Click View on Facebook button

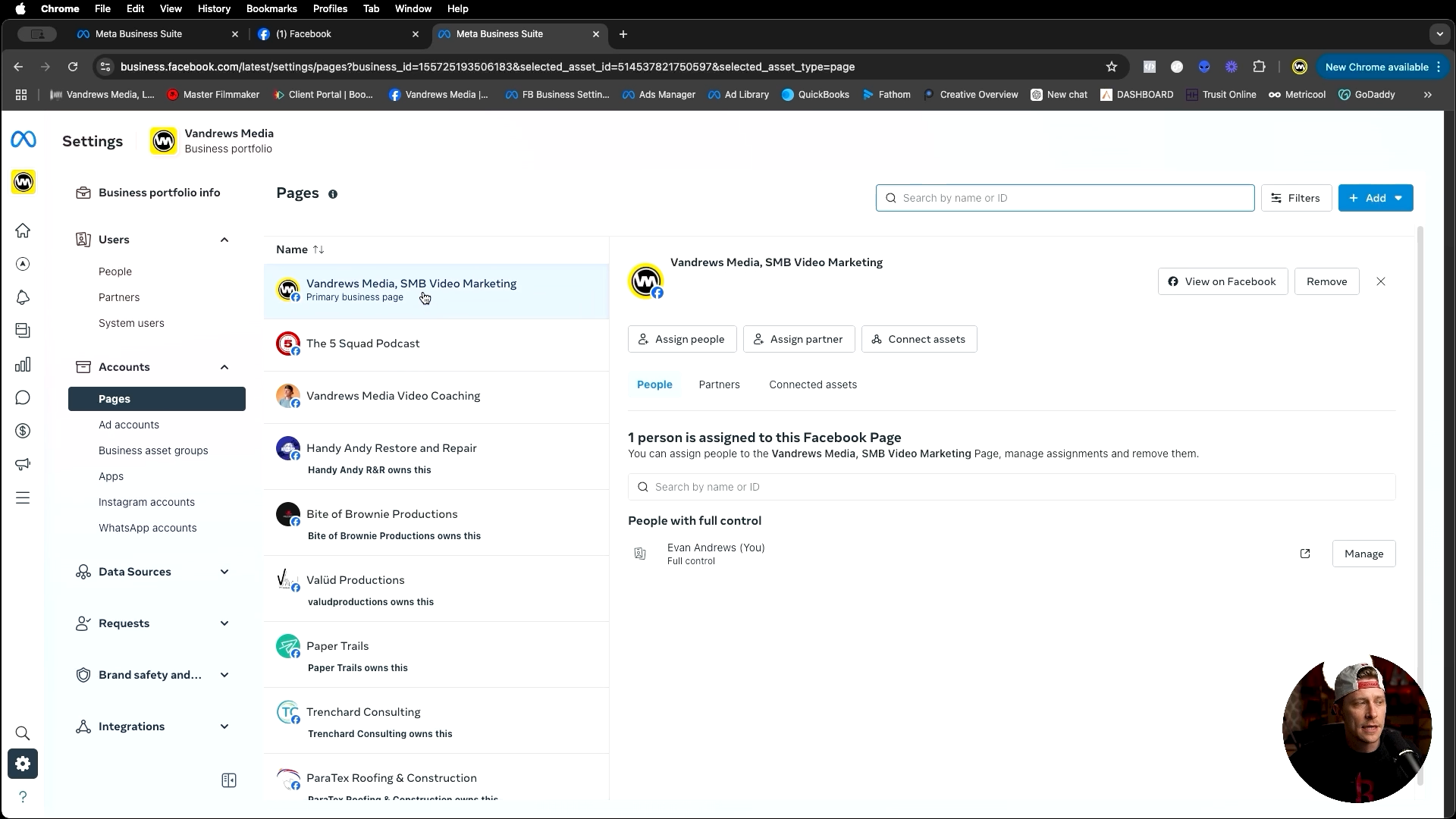tap(1222, 281)
